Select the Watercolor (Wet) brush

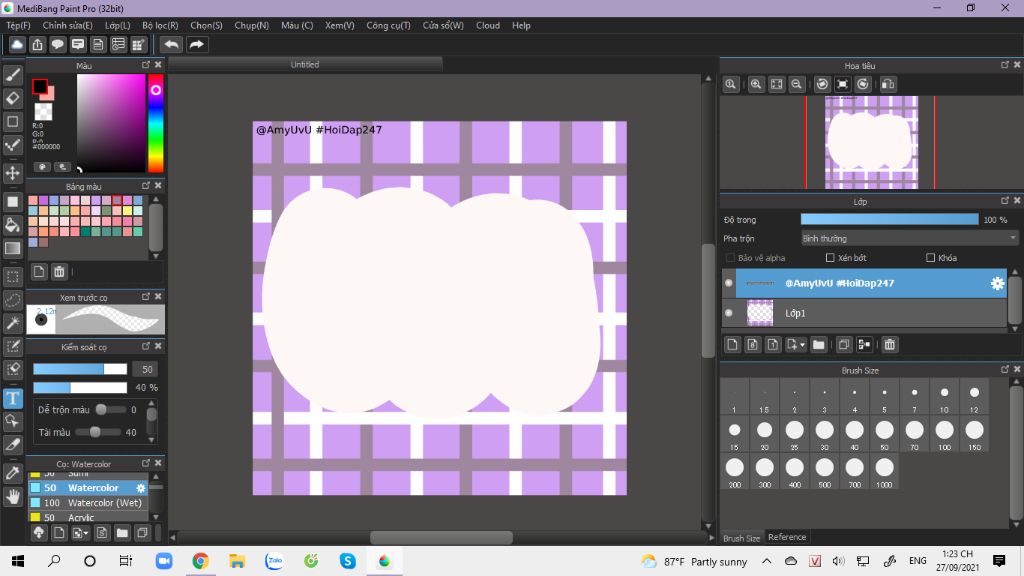click(104, 503)
